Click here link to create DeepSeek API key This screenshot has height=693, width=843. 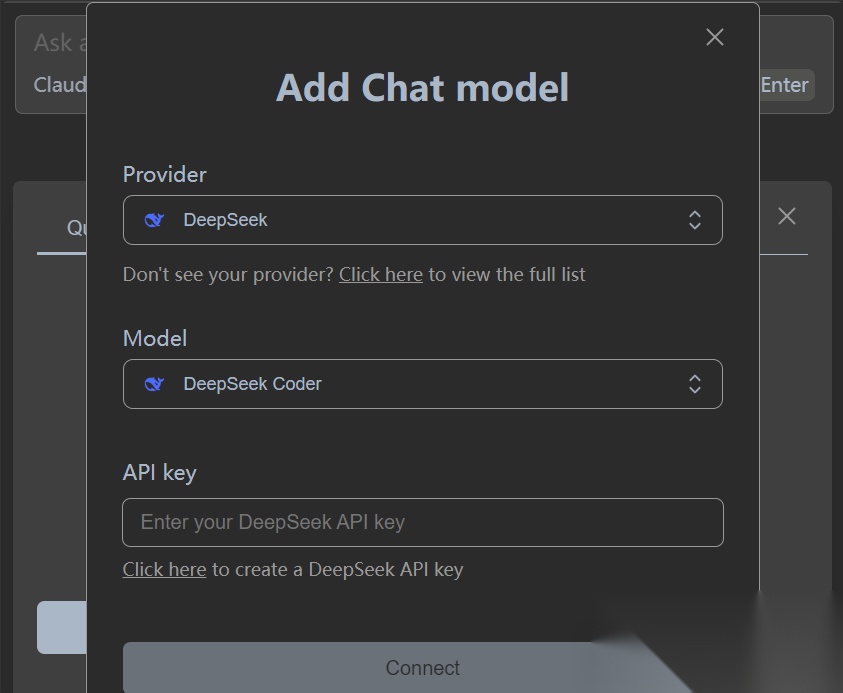click(x=165, y=569)
